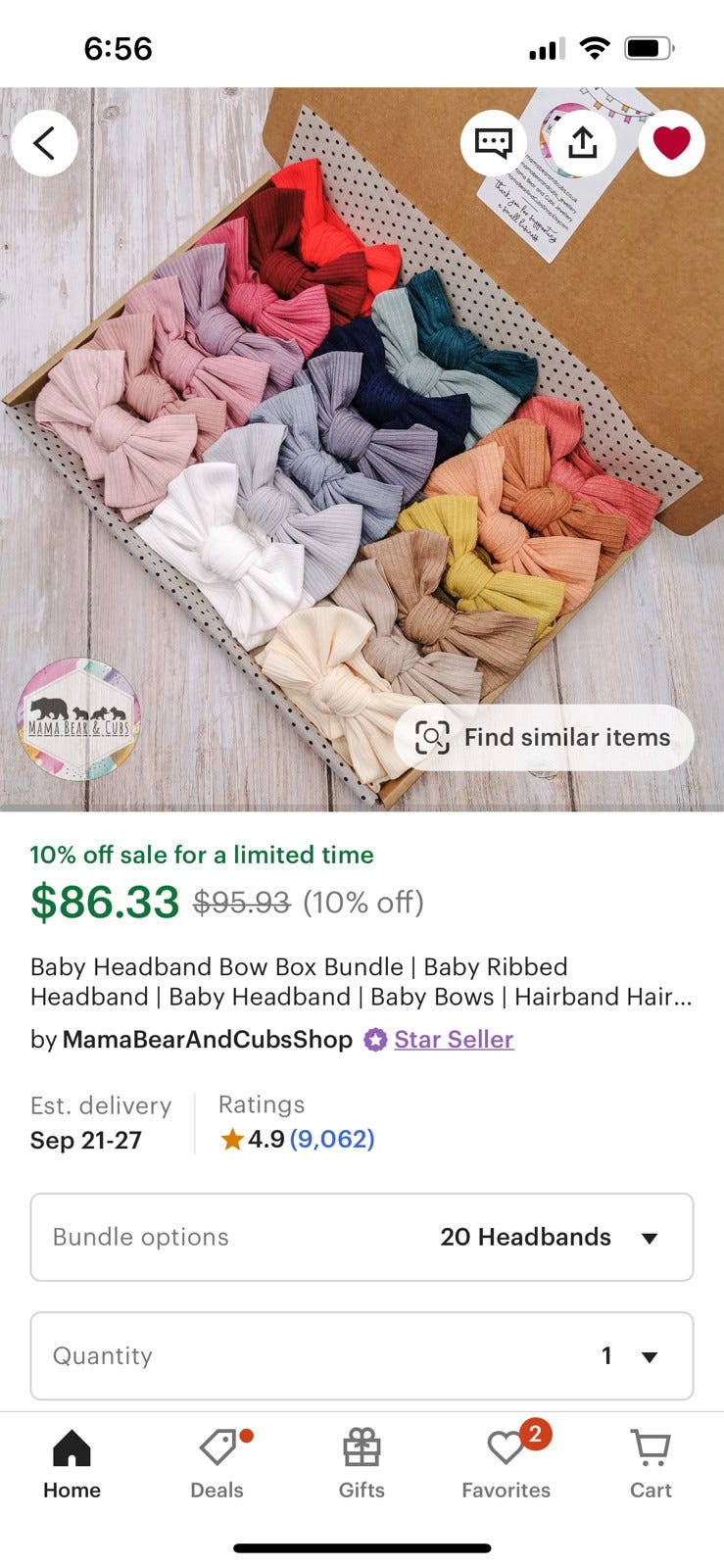Open the message seller chat icon
Viewport: 724px width, 1568px height.
pyautogui.click(x=494, y=143)
